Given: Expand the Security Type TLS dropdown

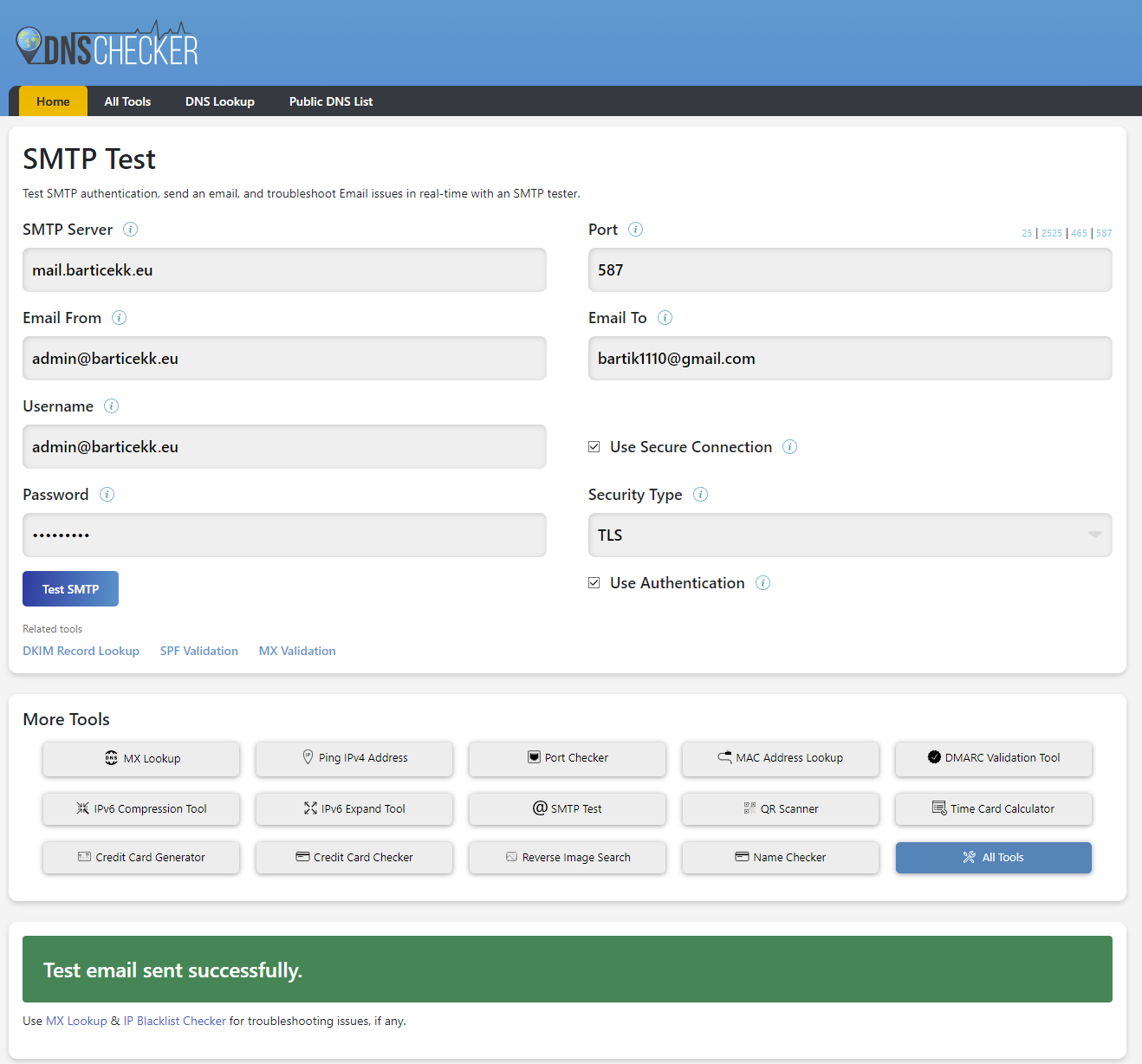Looking at the screenshot, I should (850, 535).
